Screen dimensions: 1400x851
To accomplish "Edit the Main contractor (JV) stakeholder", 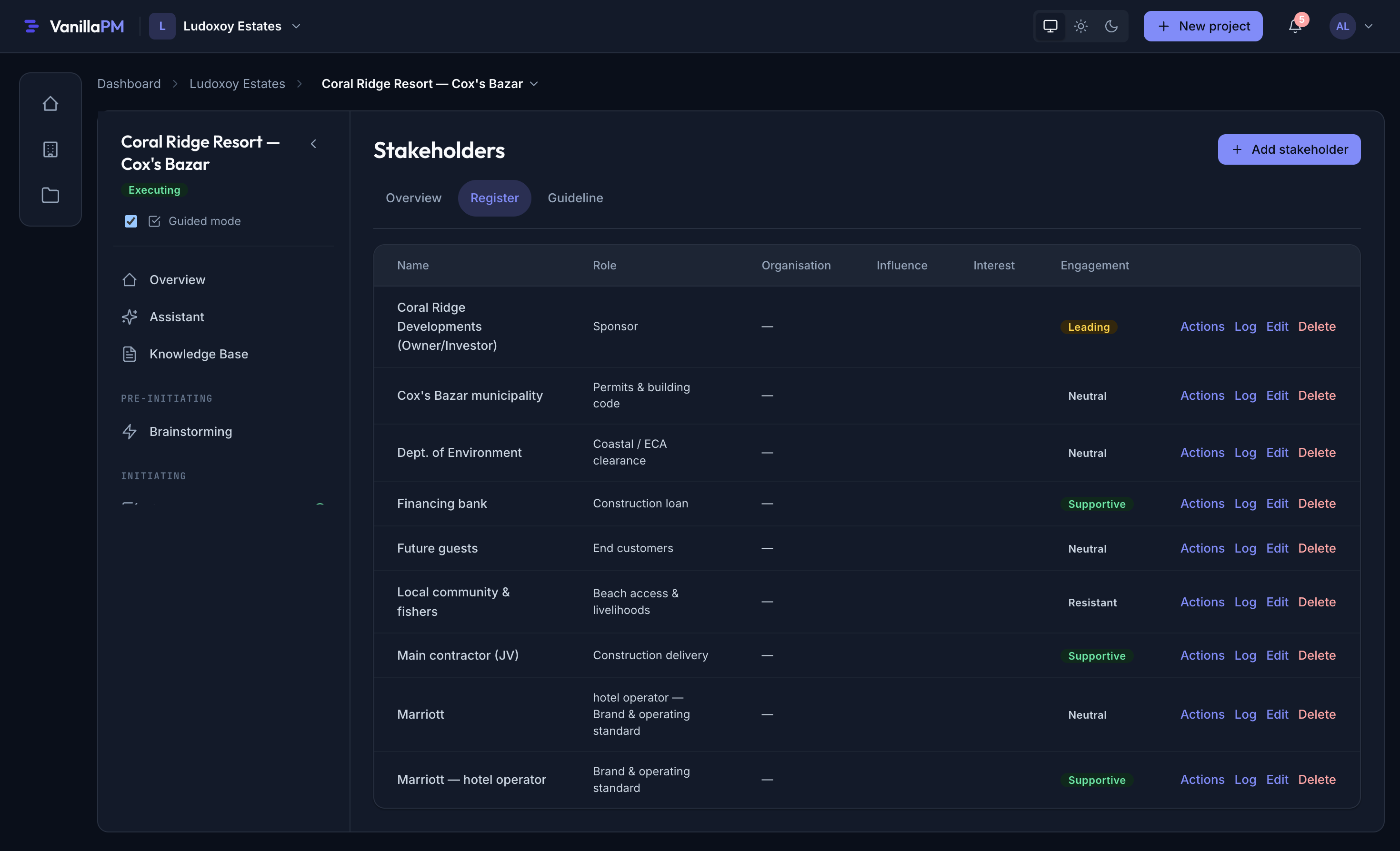I will [1277, 656].
